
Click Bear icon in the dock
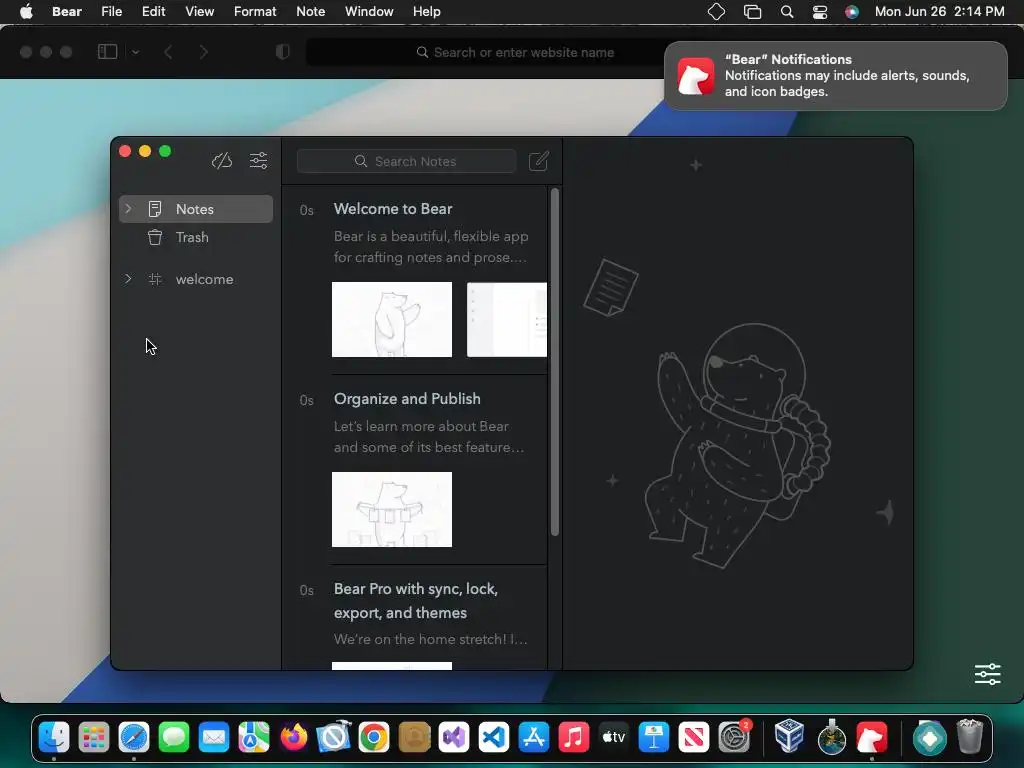(x=872, y=738)
